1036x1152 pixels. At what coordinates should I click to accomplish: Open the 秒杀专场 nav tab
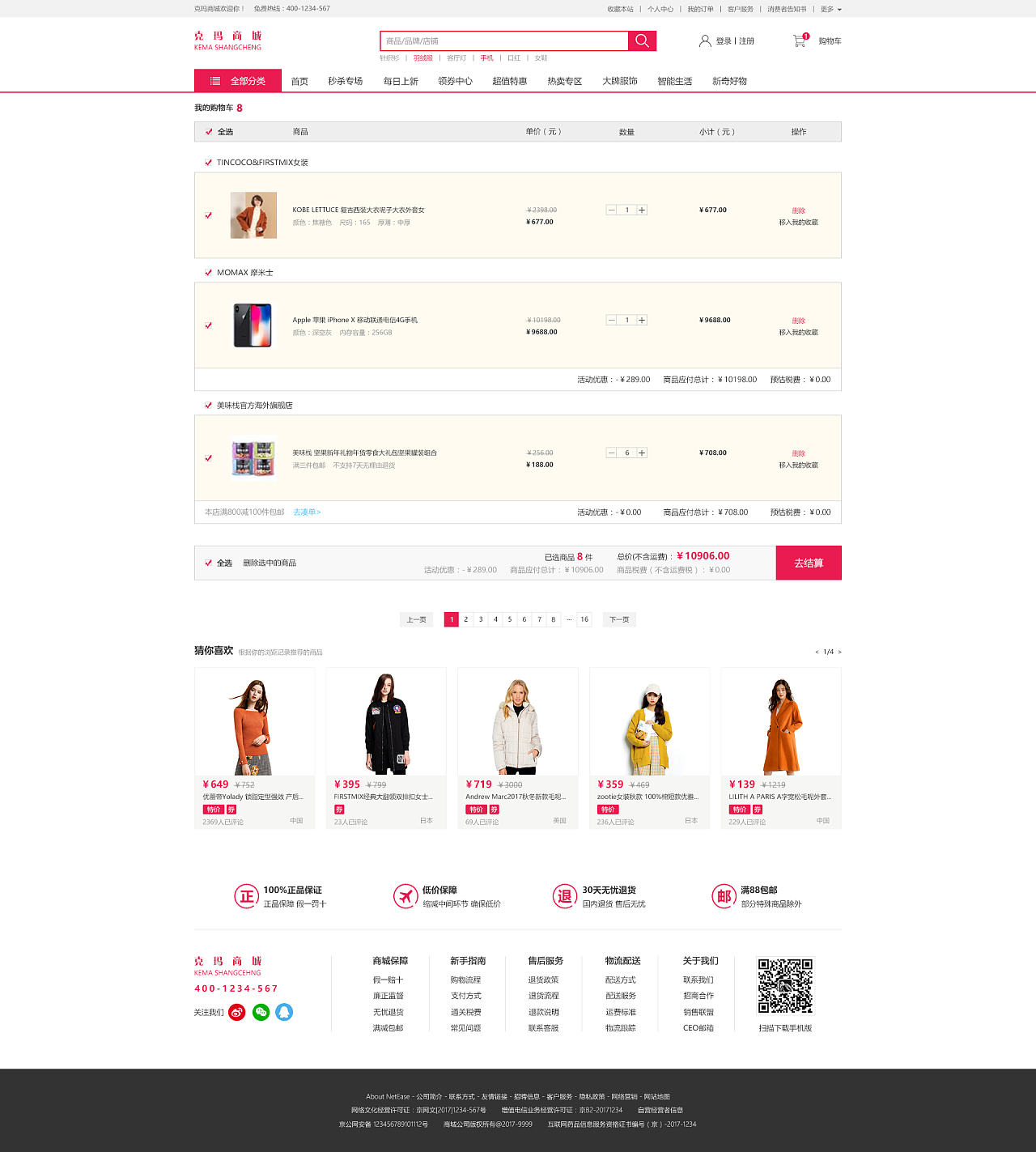pos(345,81)
